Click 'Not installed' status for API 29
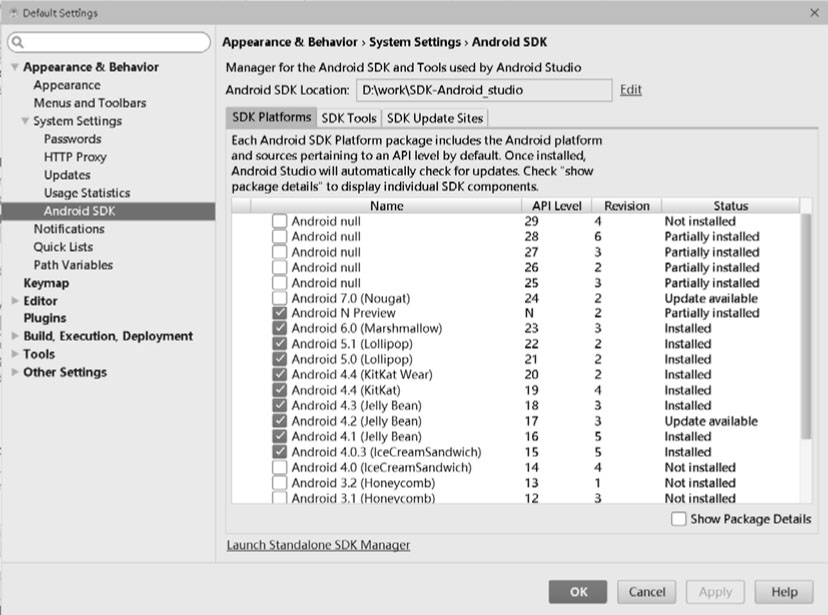 point(700,221)
